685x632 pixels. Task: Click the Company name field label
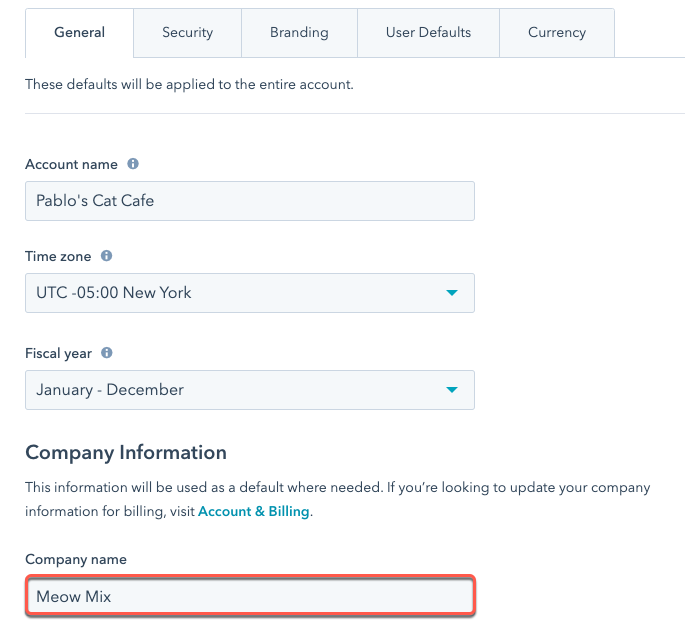click(x=76, y=560)
